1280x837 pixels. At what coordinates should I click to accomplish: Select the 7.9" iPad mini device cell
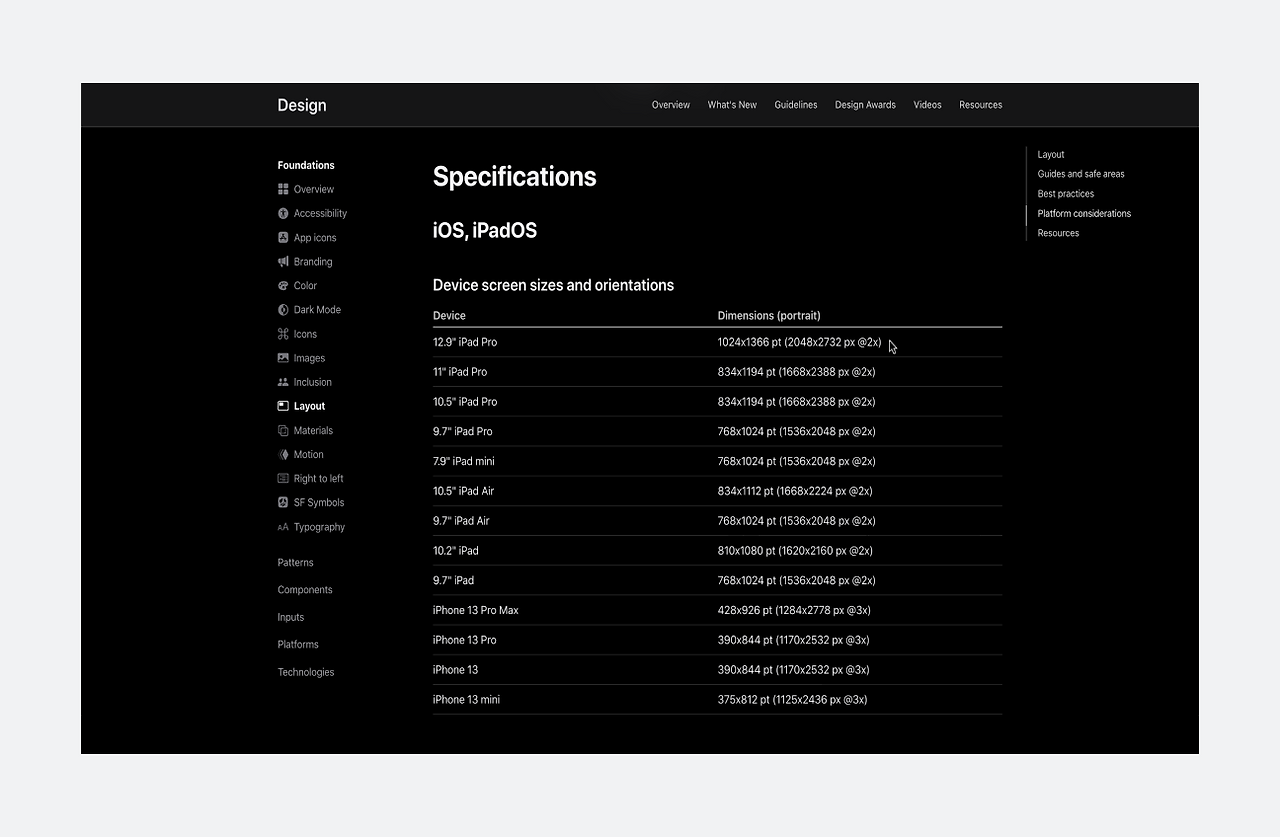[x=464, y=461]
